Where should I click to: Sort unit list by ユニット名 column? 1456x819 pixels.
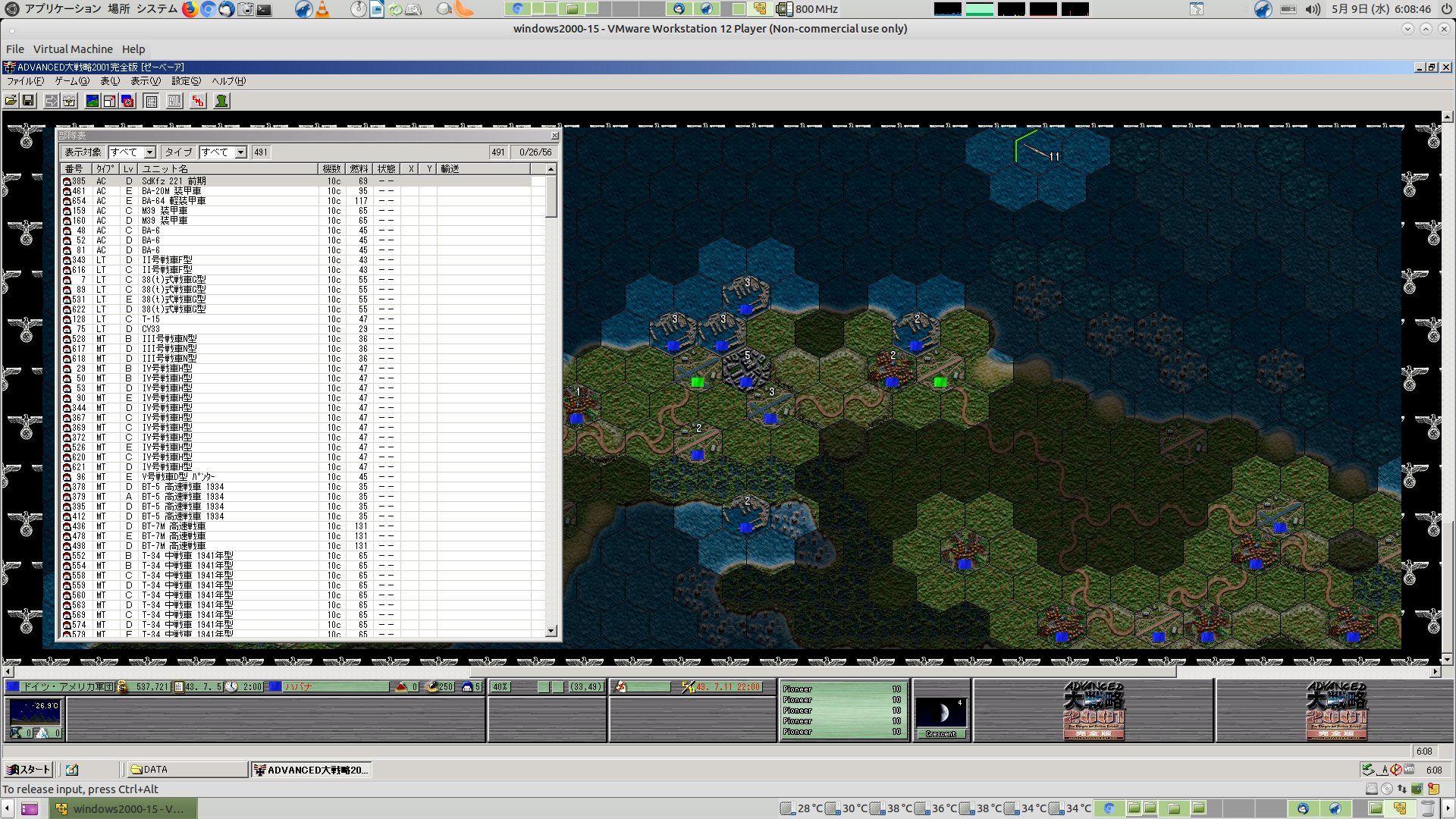(x=228, y=169)
